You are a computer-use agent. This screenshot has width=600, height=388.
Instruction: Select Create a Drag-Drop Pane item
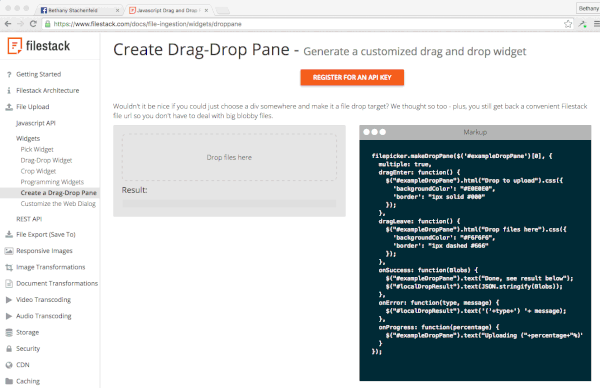pyautogui.click(x=59, y=193)
